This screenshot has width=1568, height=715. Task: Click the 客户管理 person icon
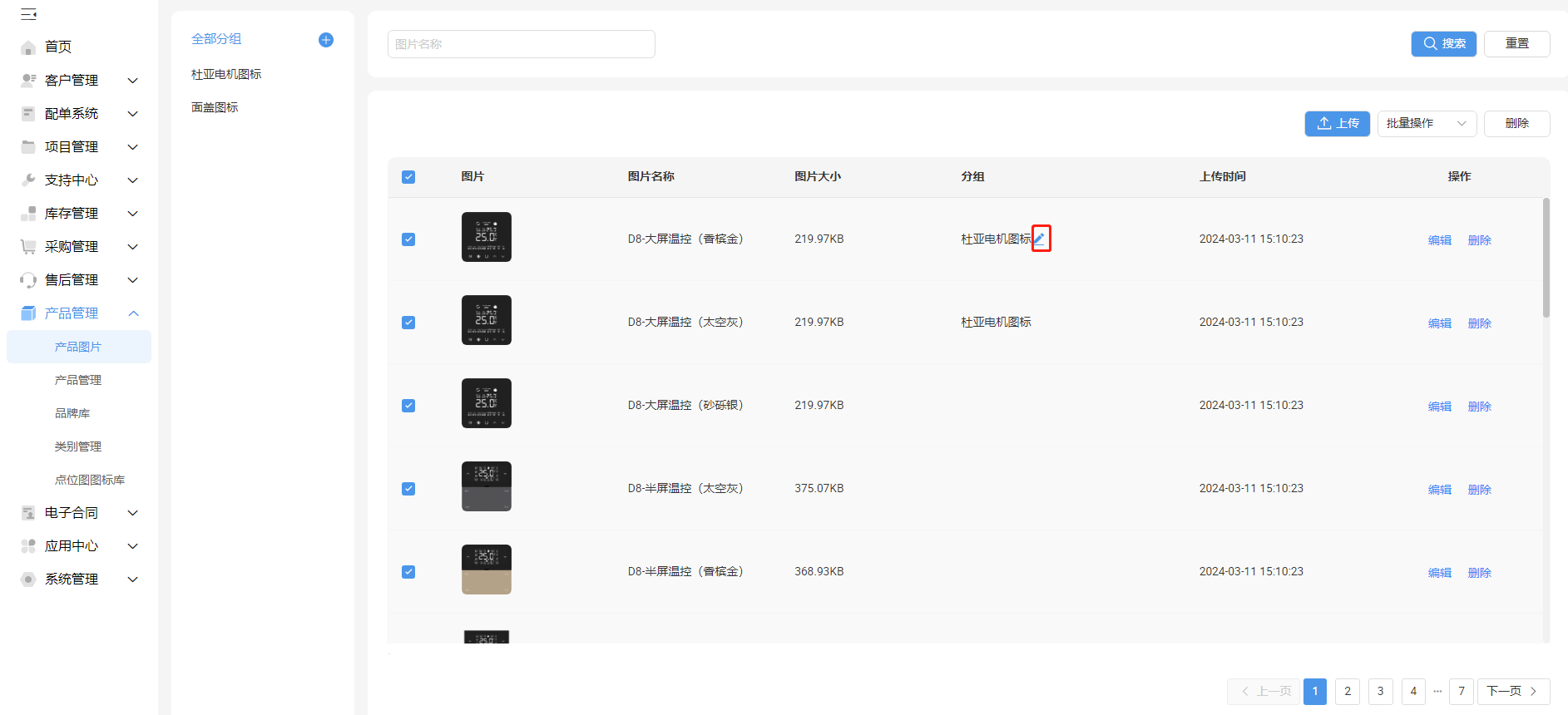(x=28, y=81)
